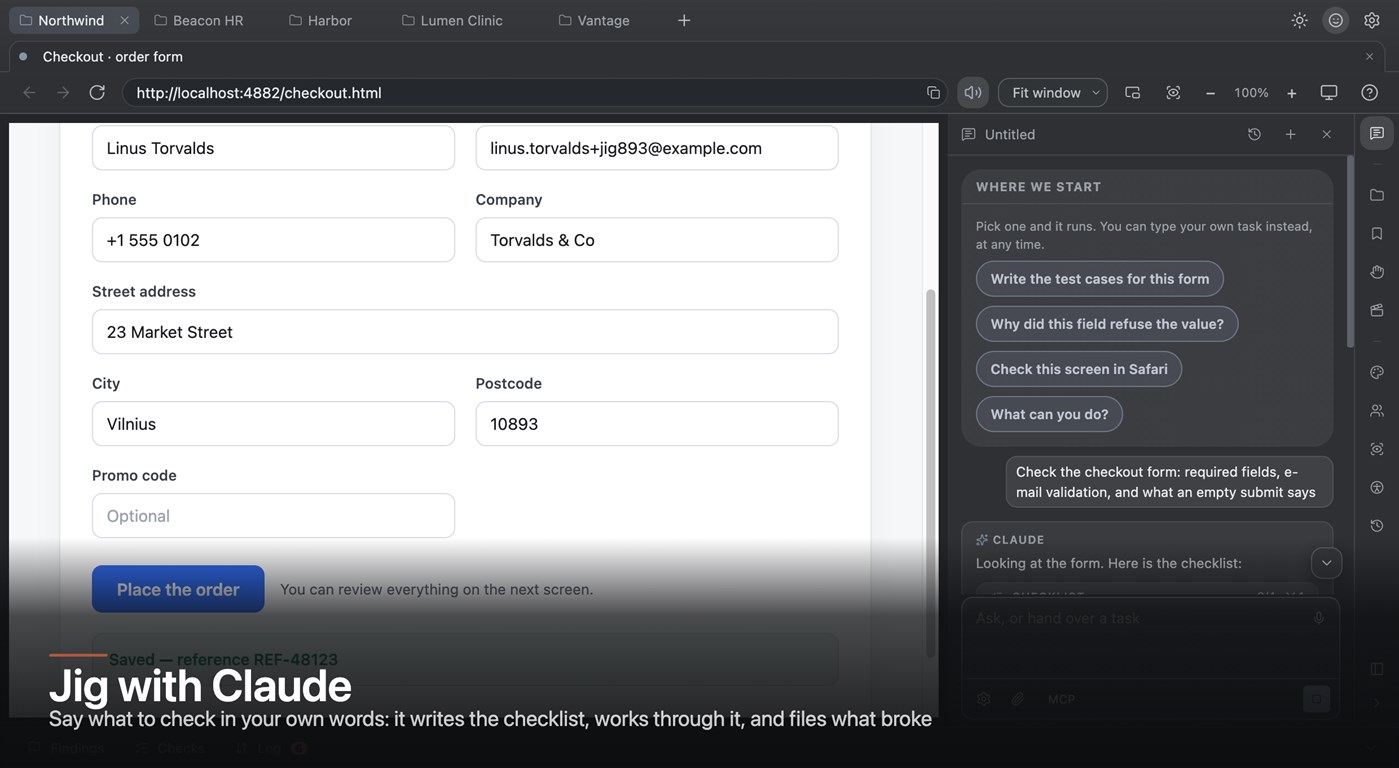
Task: Choose Check this screen in Safari
Action: pyautogui.click(x=1079, y=369)
